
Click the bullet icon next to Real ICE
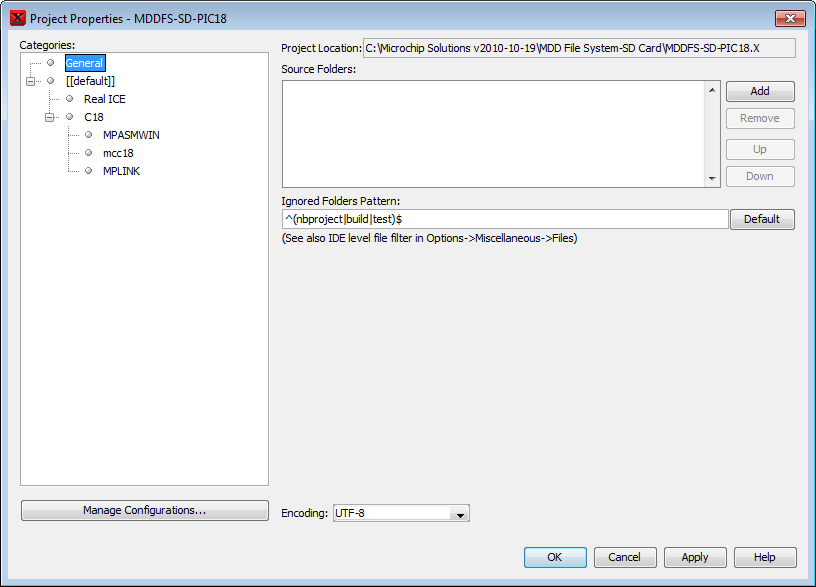coord(70,99)
